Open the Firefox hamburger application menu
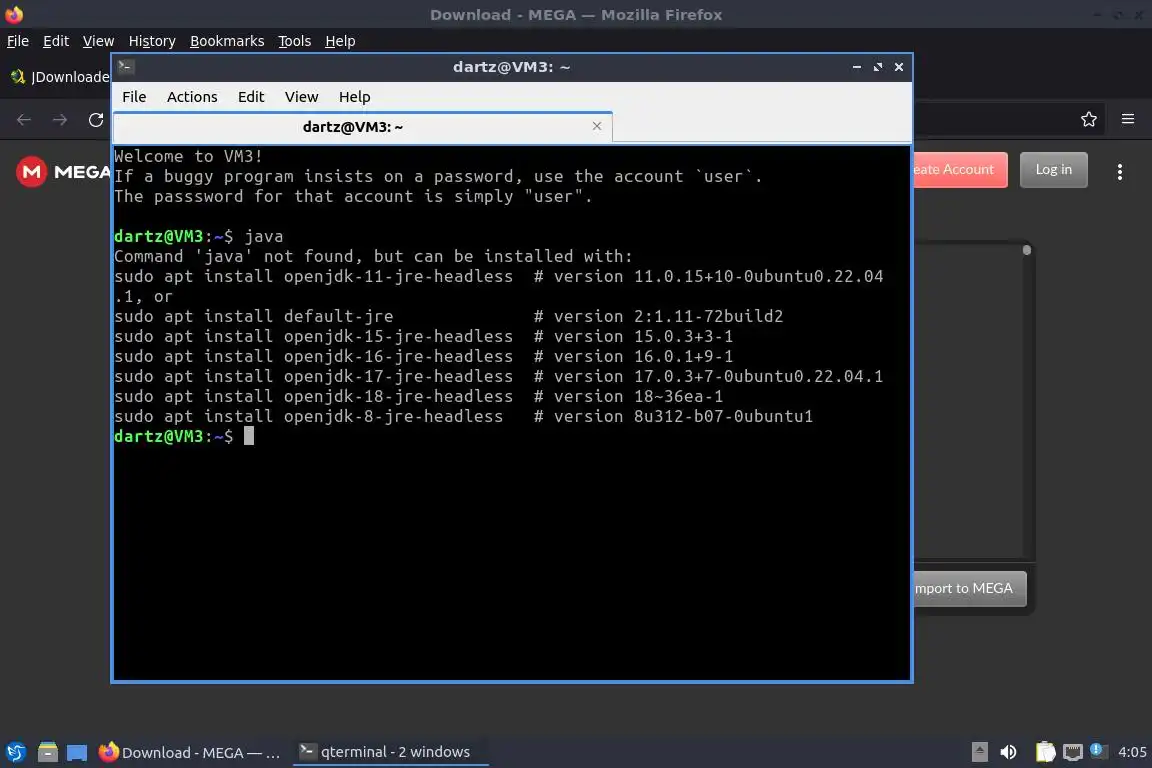 point(1128,119)
